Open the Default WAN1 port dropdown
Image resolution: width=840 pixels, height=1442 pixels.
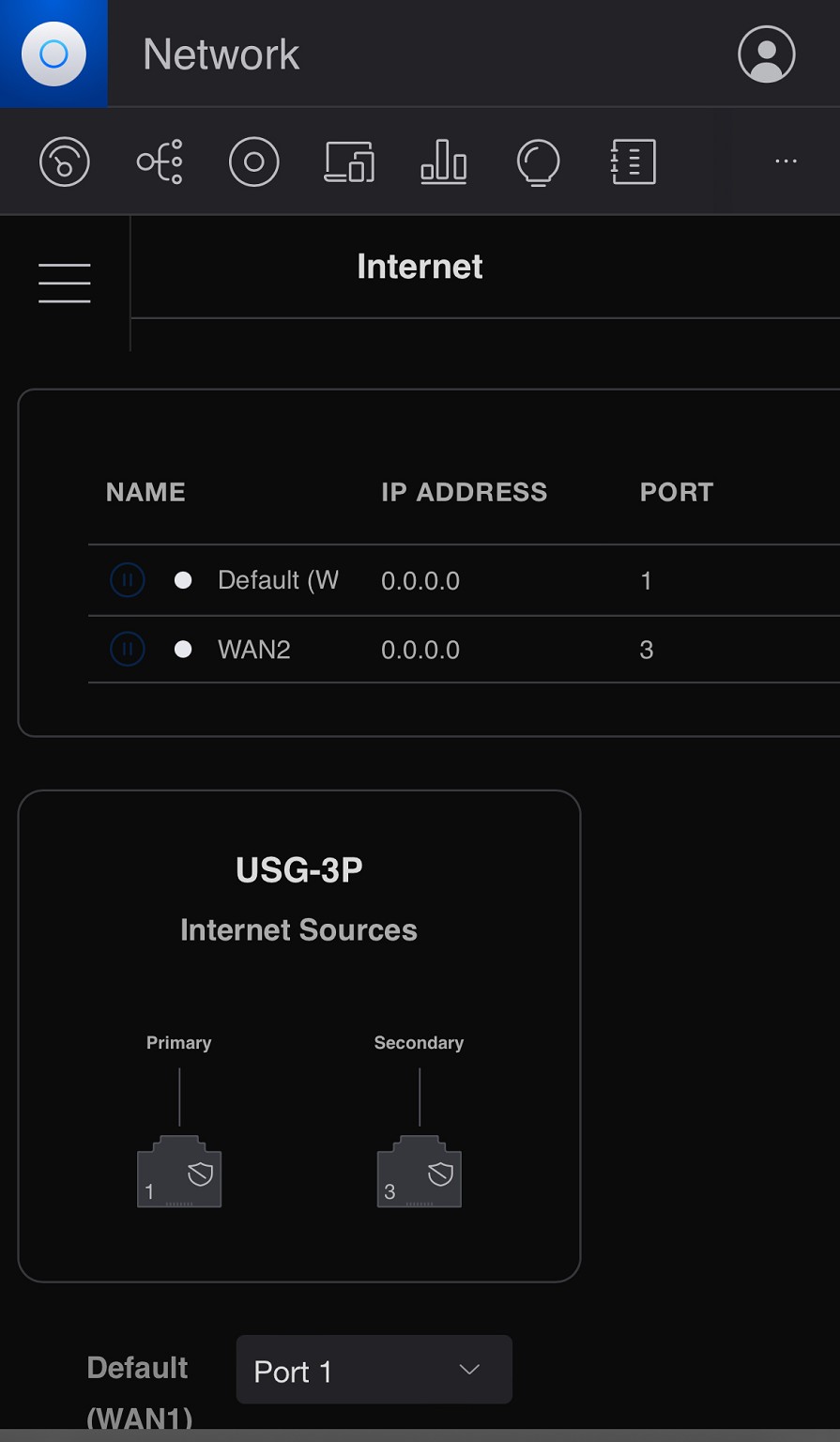click(374, 1371)
